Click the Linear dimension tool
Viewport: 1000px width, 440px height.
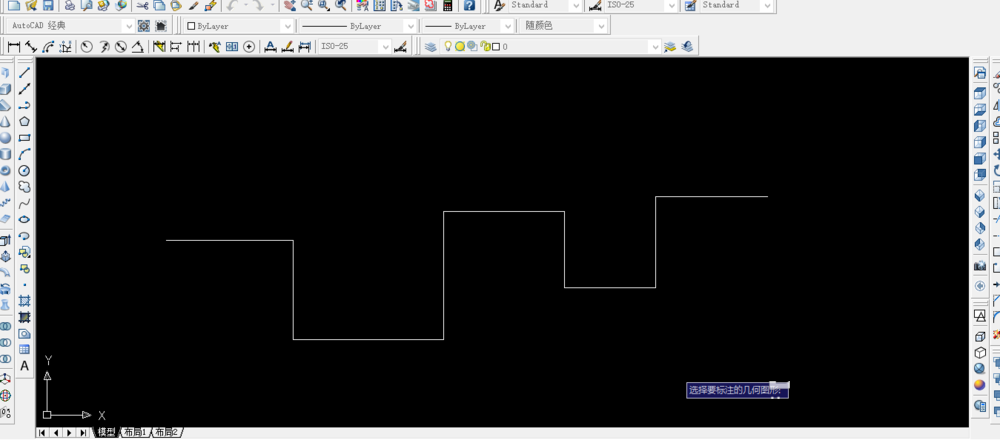pyautogui.click(x=13, y=47)
